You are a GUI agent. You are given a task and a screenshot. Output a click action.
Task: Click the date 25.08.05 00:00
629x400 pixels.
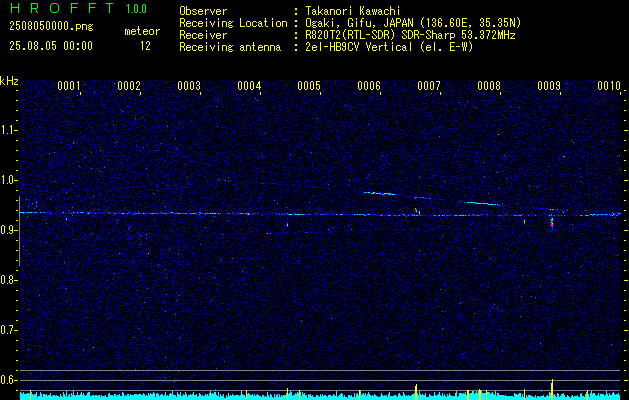[51, 46]
